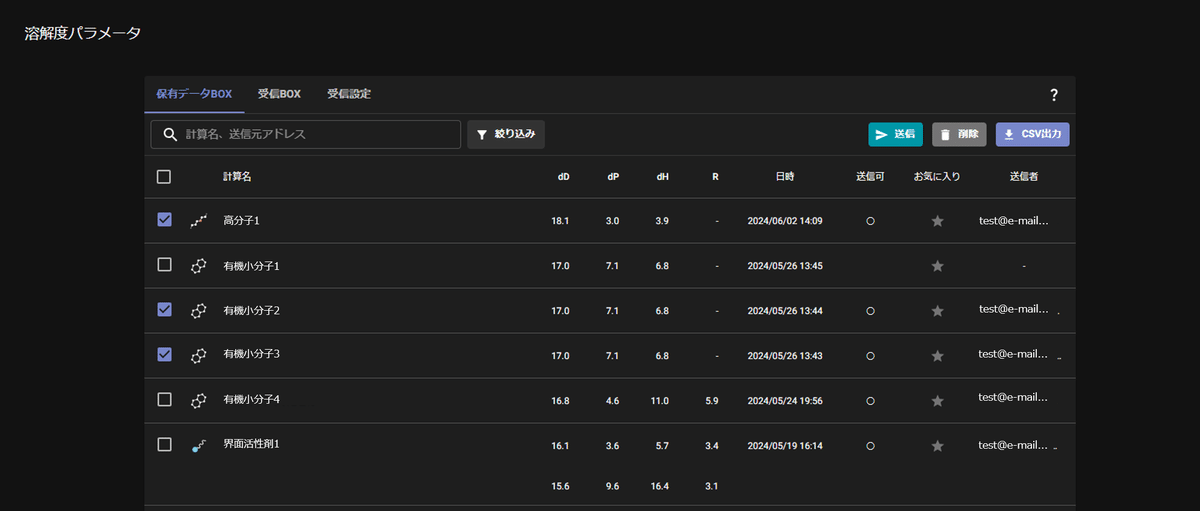The width and height of the screenshot is (1200, 511).
Task: Select the 有機小分子3 calculation name
Action: (251, 354)
